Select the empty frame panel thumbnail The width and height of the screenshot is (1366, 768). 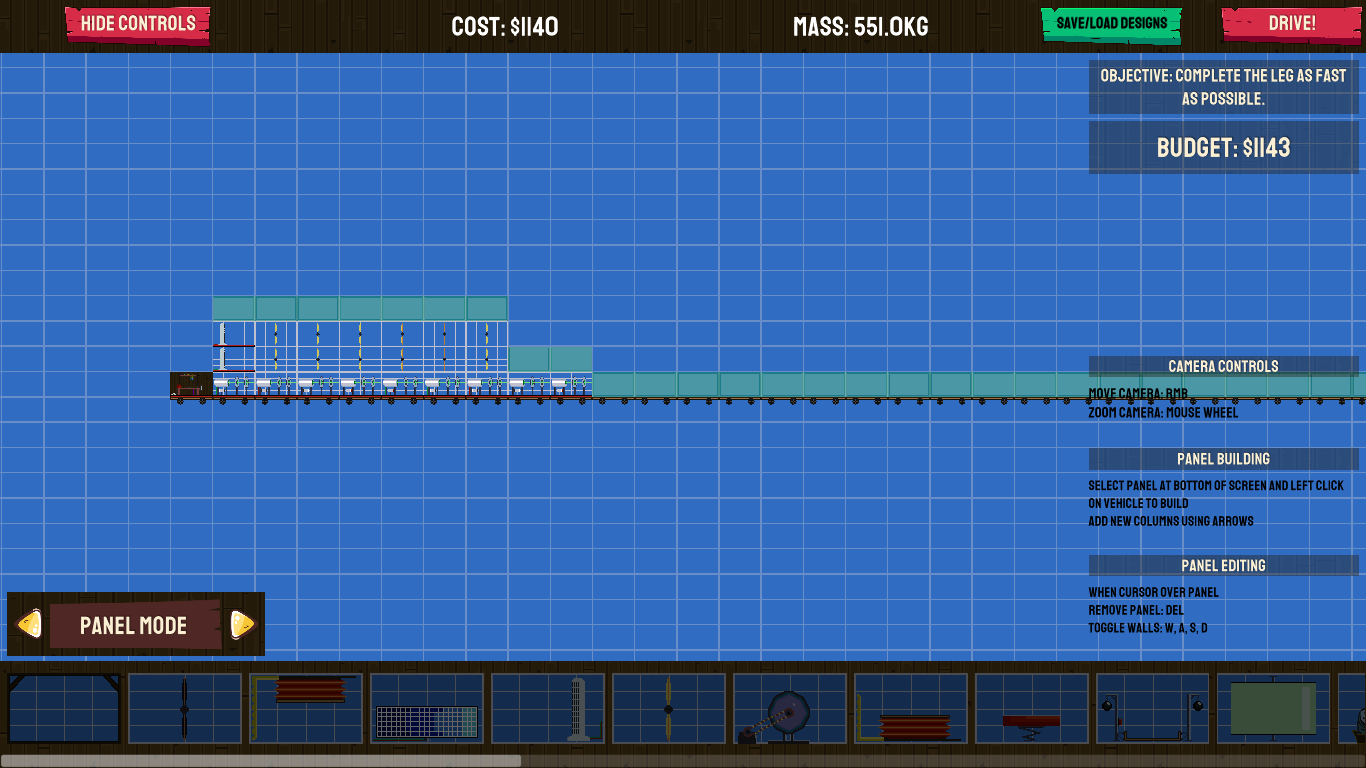pyautogui.click(x=64, y=708)
